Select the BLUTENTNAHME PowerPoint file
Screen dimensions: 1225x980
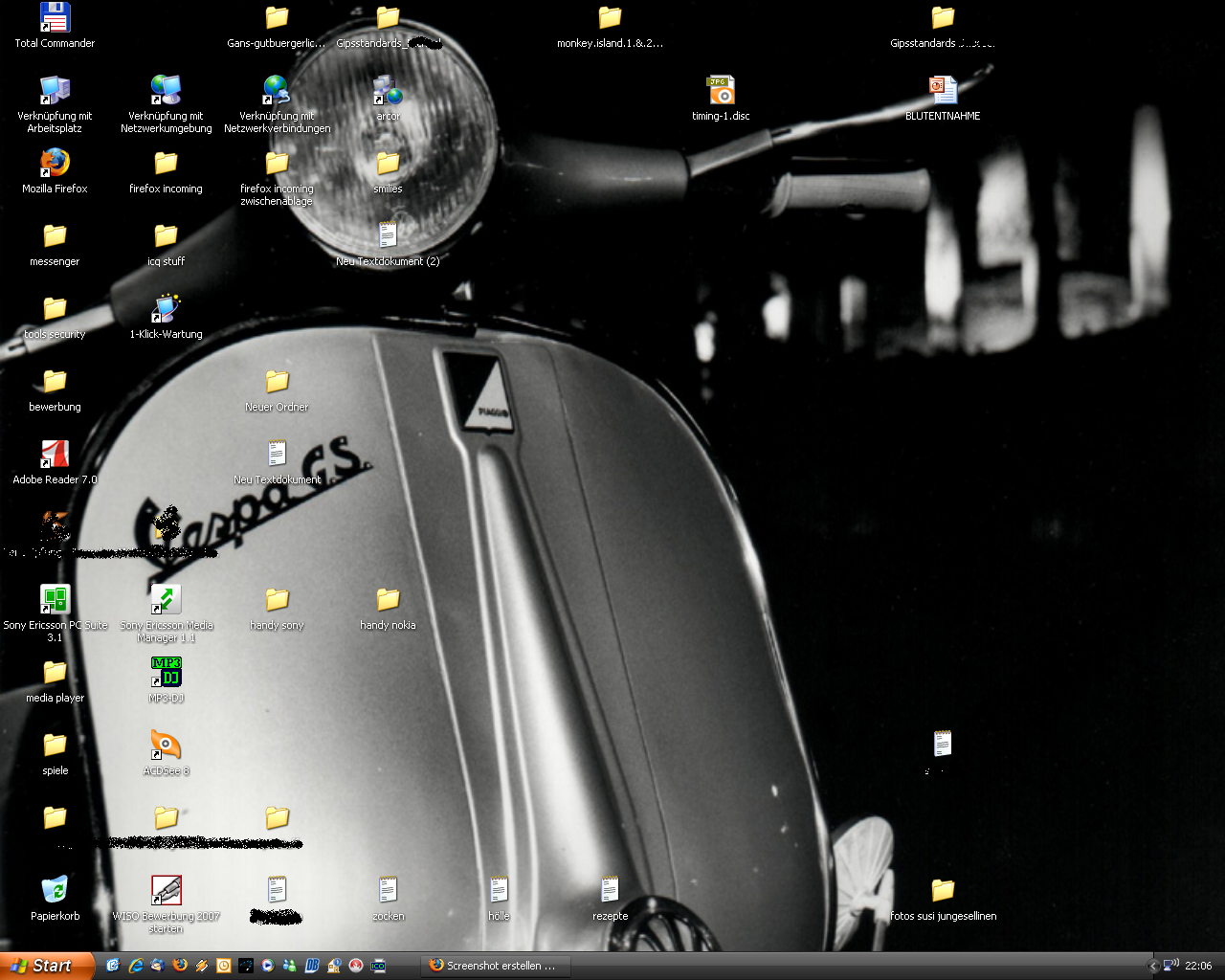click(943, 91)
